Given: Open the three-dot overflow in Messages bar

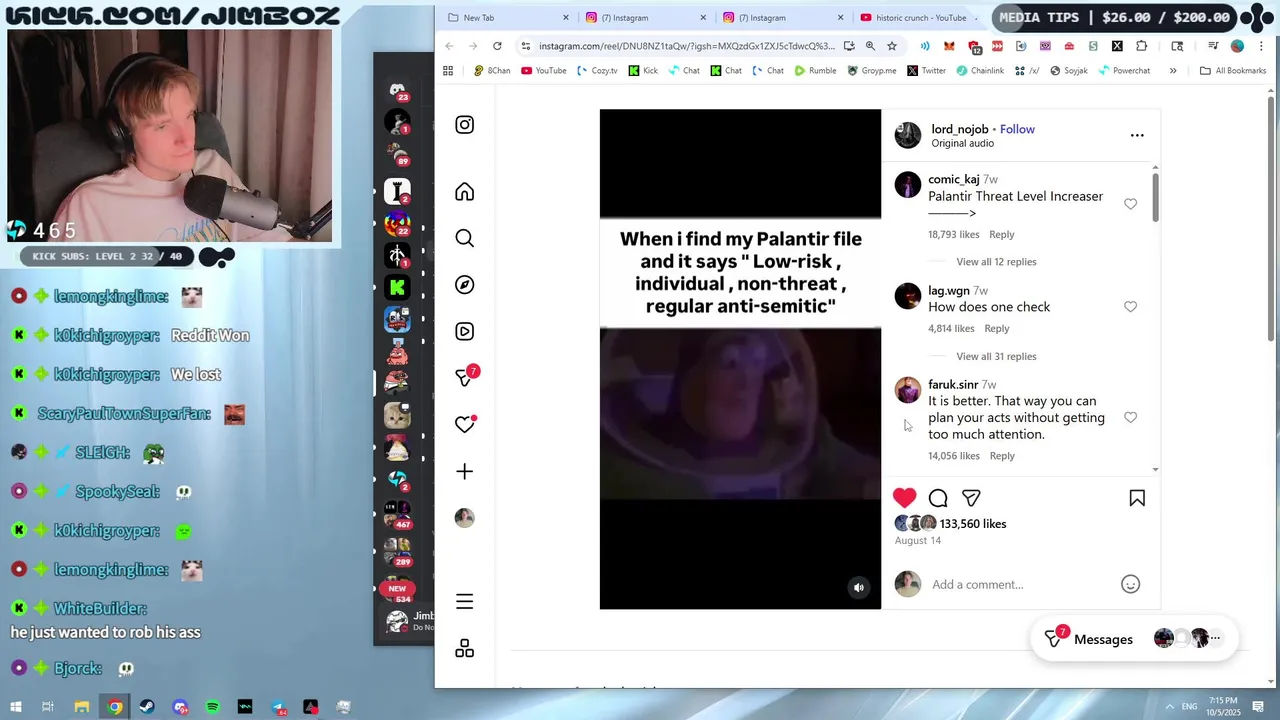Looking at the screenshot, I should point(1215,638).
